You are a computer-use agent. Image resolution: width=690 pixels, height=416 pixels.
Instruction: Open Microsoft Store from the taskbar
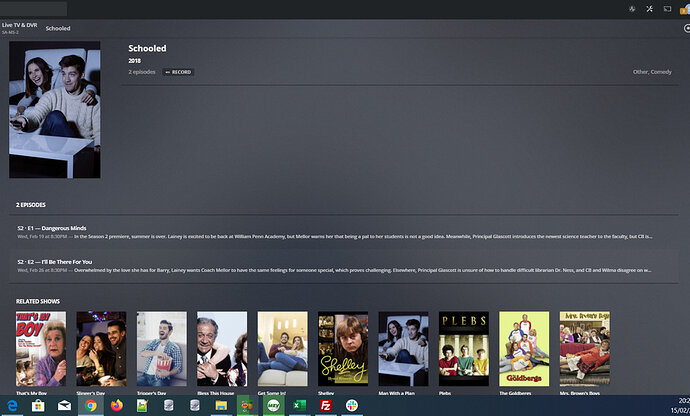click(38, 405)
